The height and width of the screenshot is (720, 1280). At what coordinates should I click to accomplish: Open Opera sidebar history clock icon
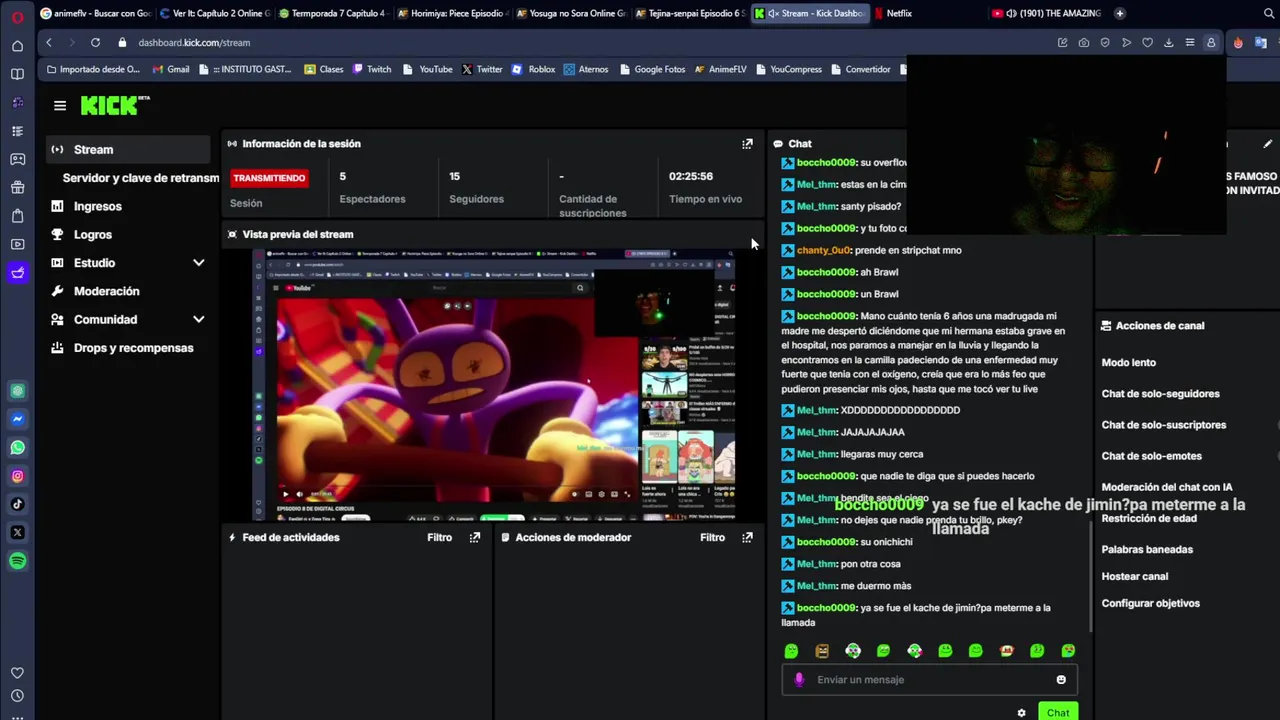(17, 696)
